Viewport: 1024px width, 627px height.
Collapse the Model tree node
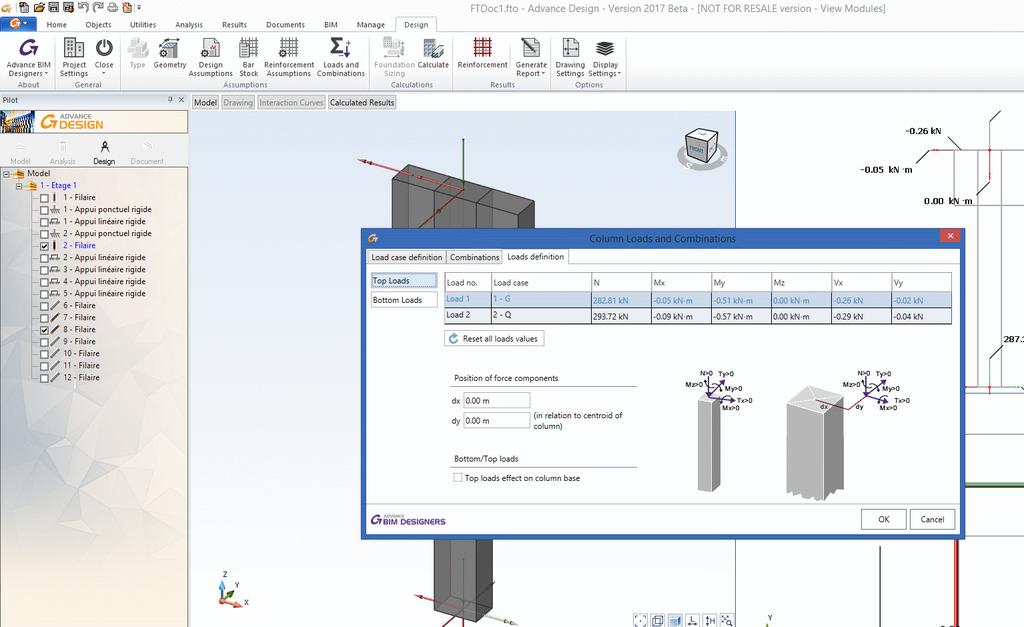click(x=7, y=174)
